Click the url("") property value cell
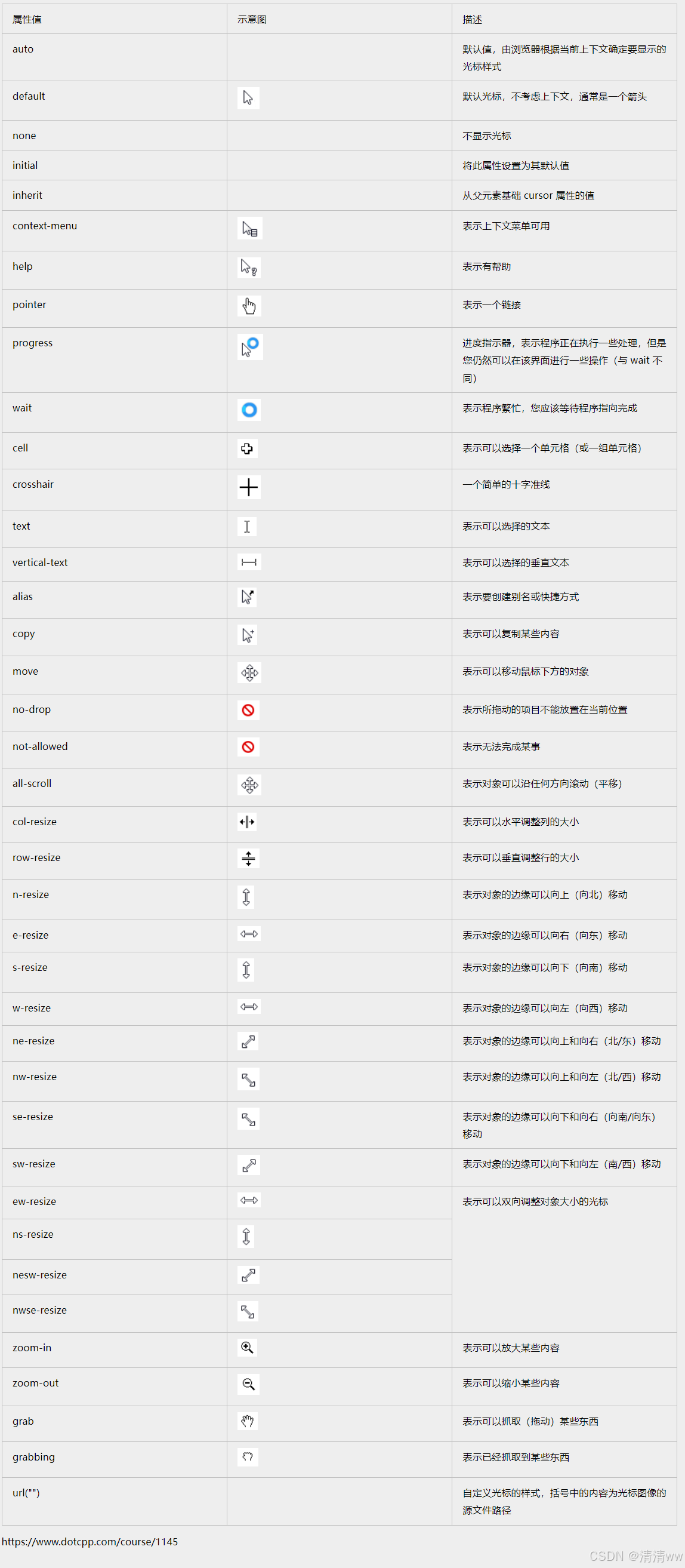This screenshot has width=685, height=1568. click(115, 1501)
